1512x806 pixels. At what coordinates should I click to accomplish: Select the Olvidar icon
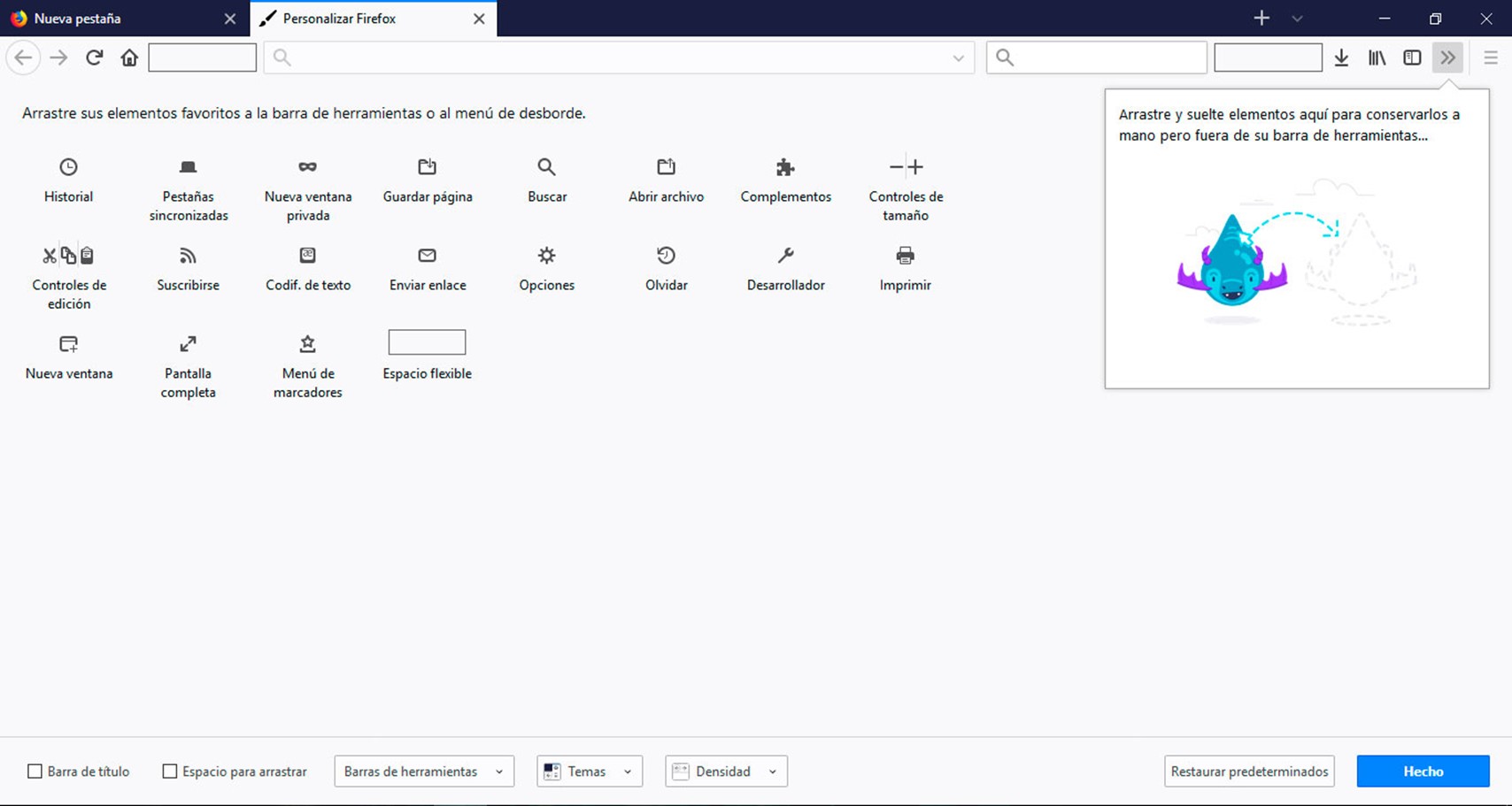(x=666, y=256)
